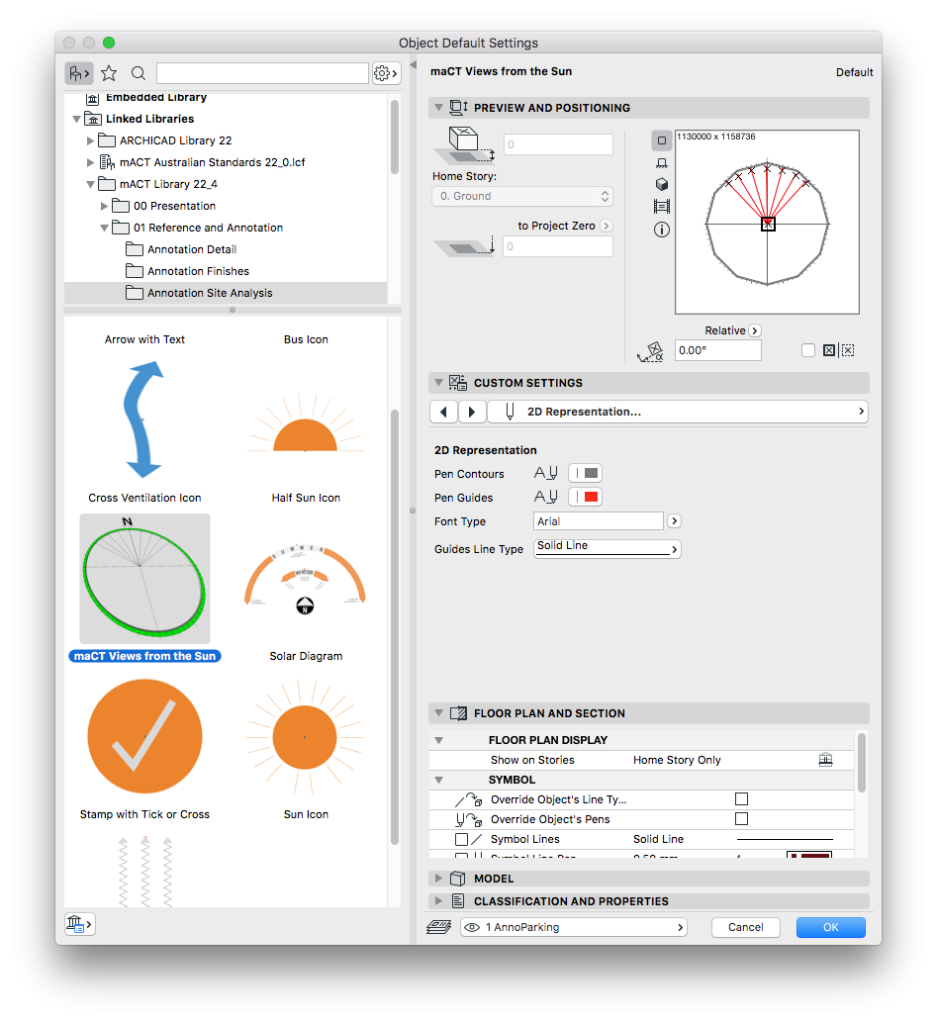The width and height of the screenshot is (937, 1024).
Task: Collapse the Linked Libraries tree node
Action: (76, 119)
